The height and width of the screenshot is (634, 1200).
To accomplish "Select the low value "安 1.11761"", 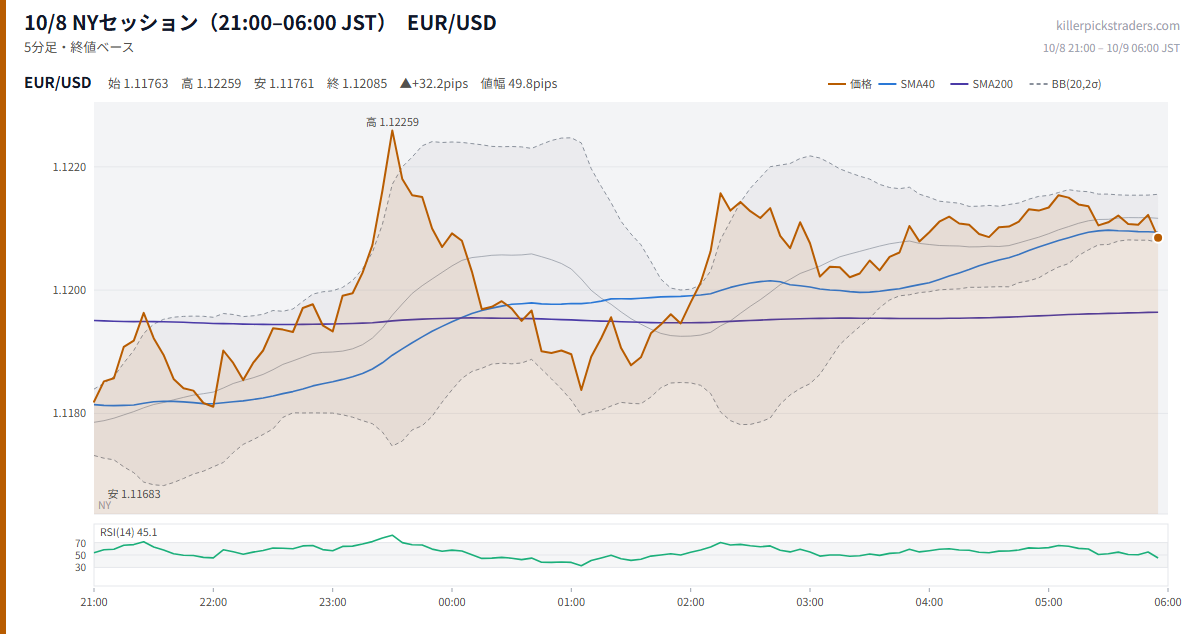I will pos(284,84).
